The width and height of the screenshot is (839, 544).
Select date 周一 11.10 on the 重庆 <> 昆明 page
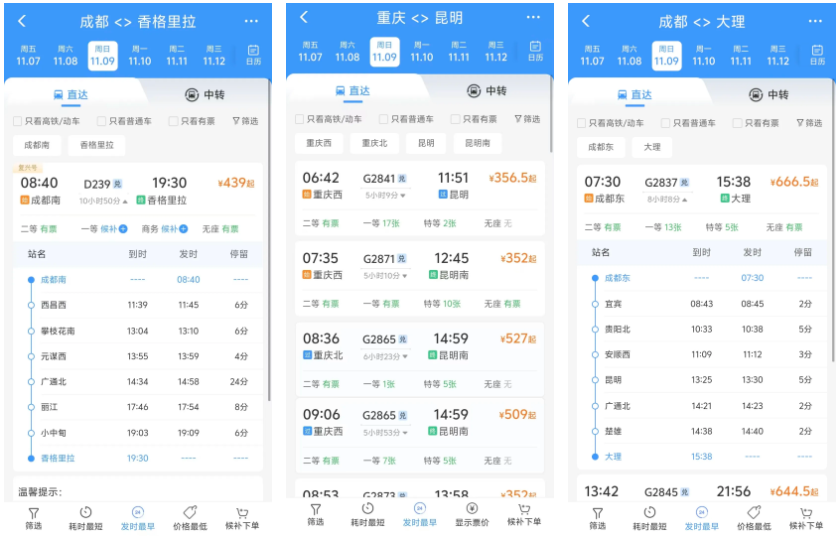[x=421, y=51]
